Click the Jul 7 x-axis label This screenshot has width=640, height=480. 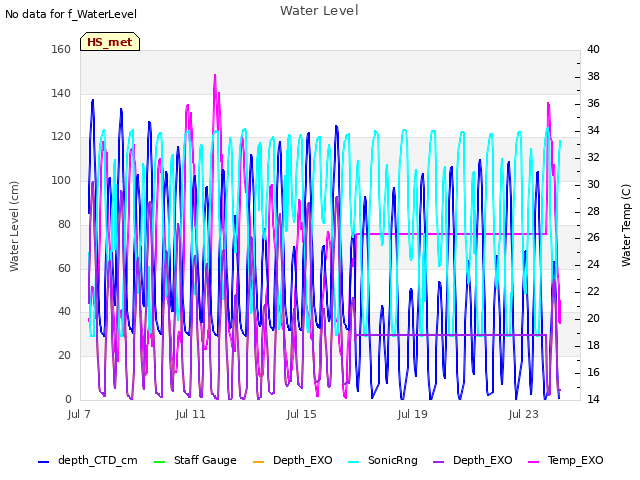click(79, 414)
